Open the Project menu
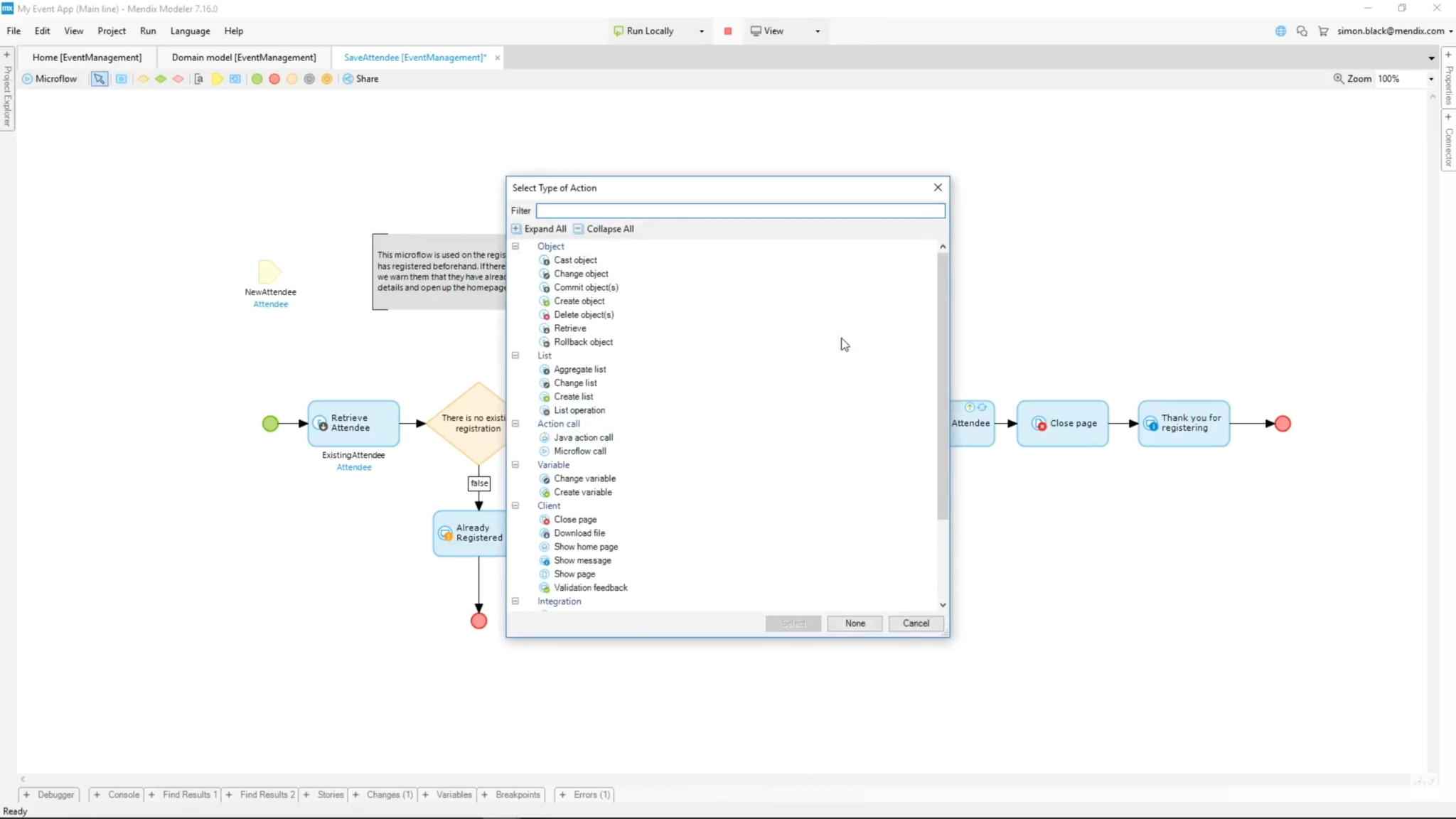 111,31
